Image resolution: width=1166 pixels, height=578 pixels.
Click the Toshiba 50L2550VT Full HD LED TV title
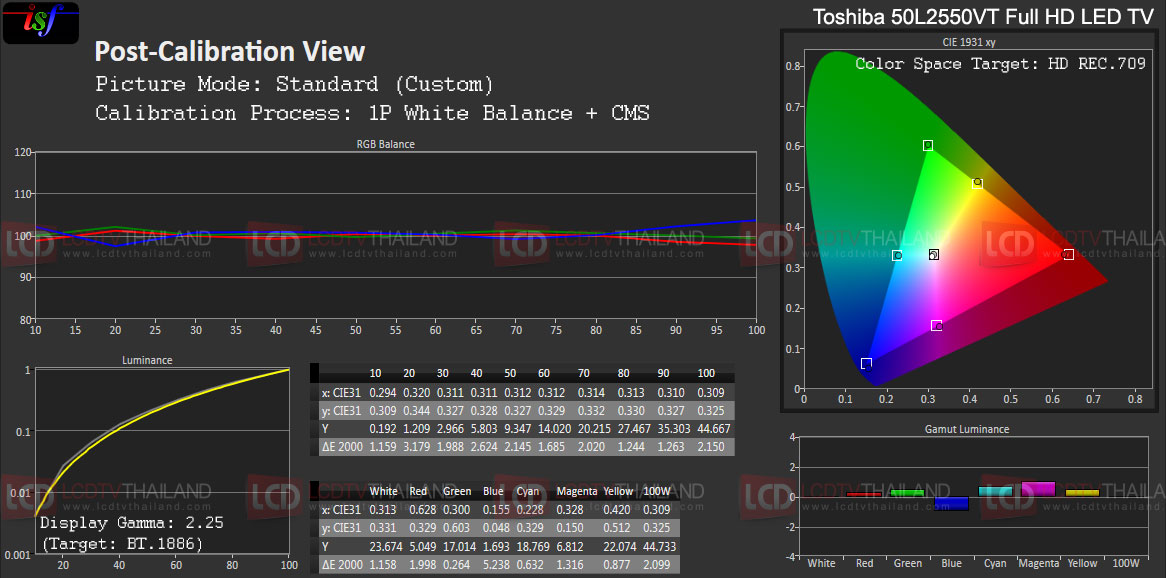click(982, 17)
